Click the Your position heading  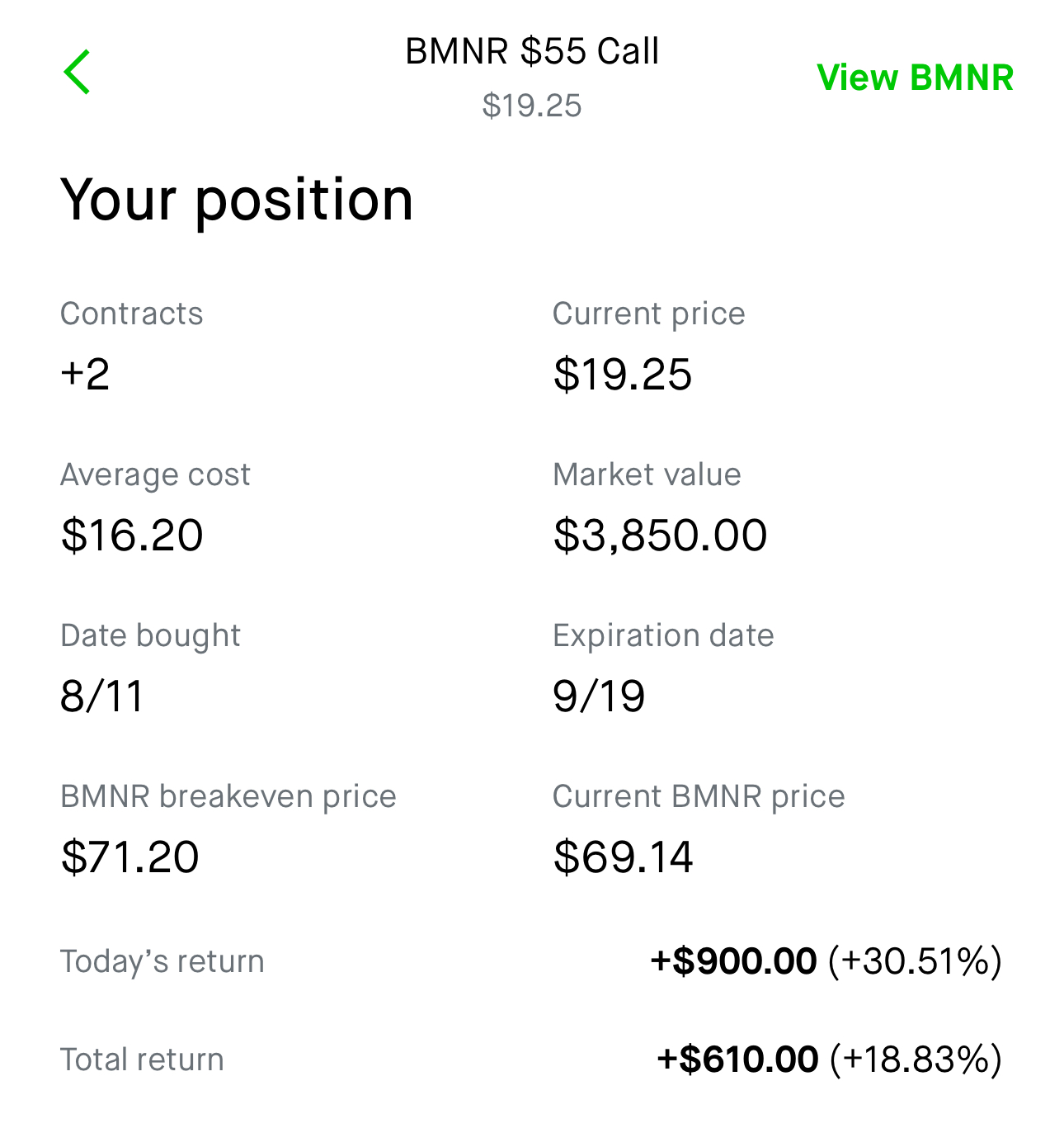237,201
